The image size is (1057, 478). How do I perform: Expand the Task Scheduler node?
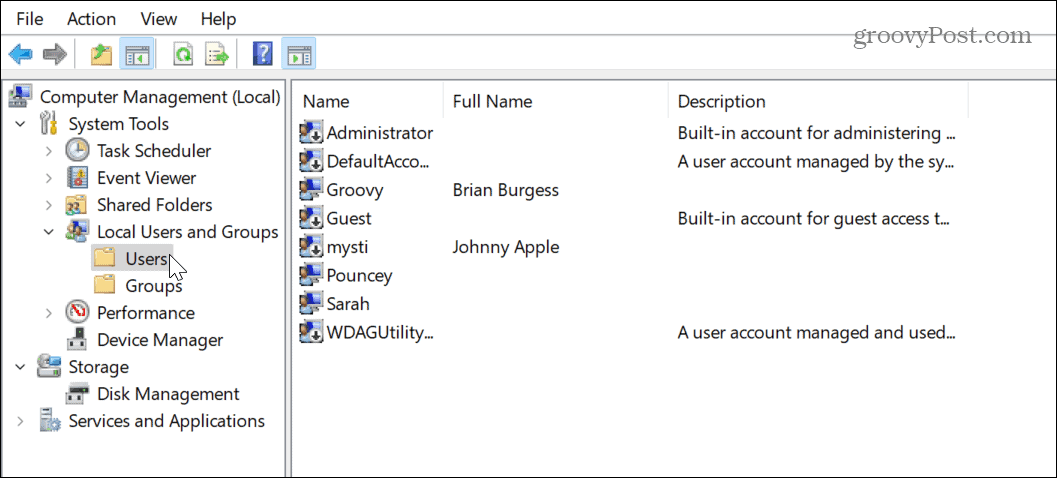coord(50,151)
